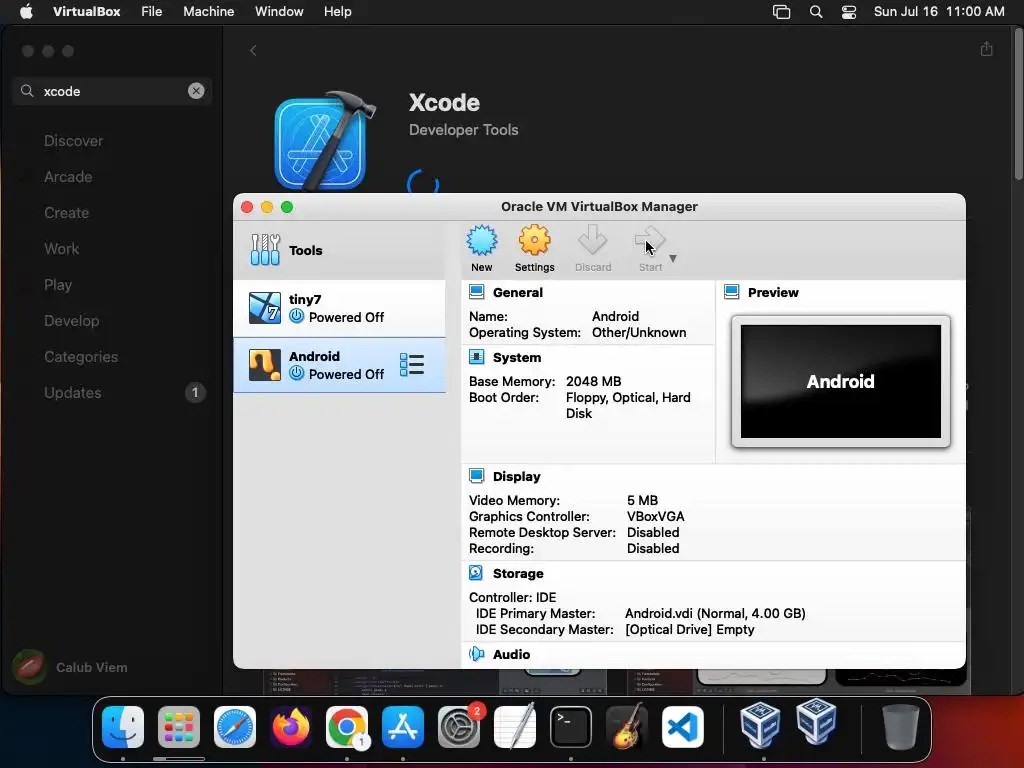This screenshot has width=1024, height=768.
Task: Click the Audio section header
Action: (x=511, y=654)
